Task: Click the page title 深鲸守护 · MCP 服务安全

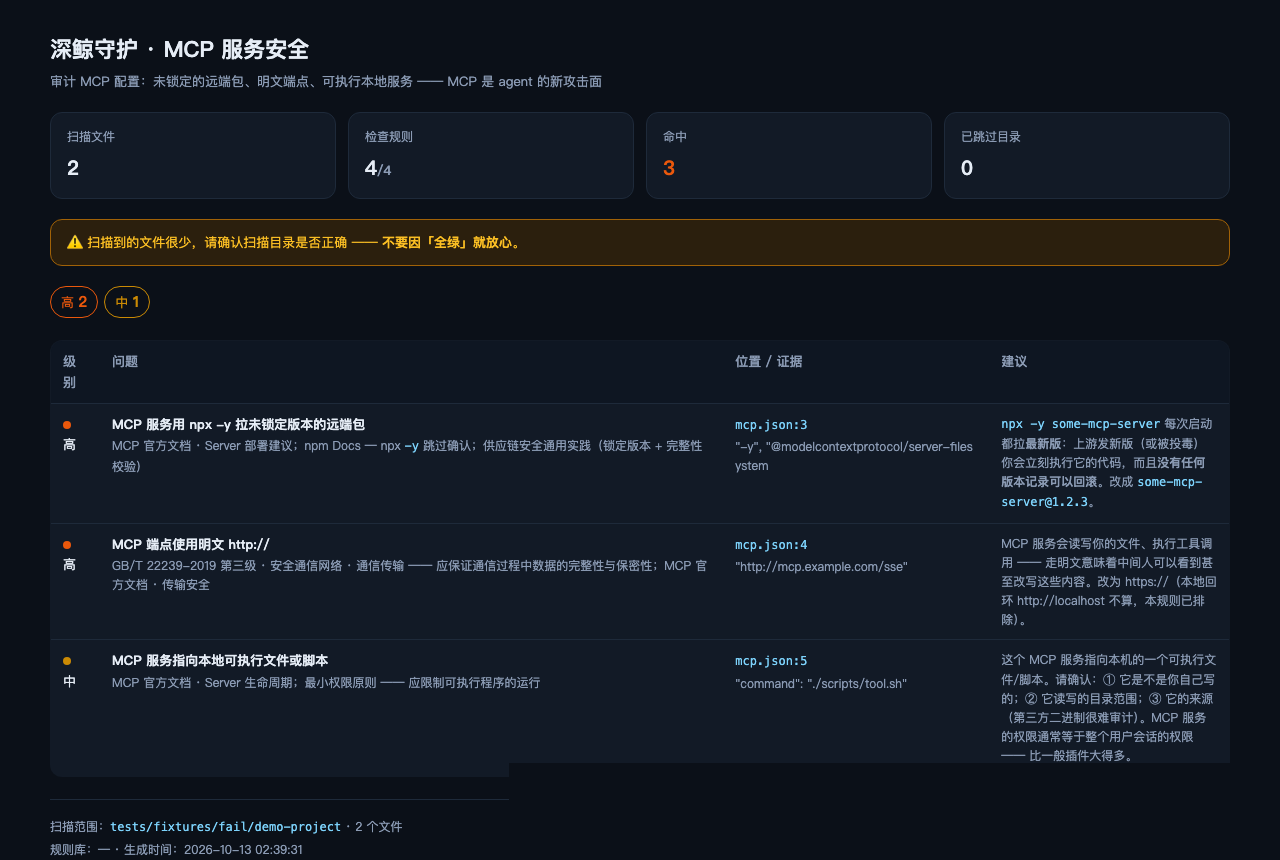Action: click(x=179, y=50)
